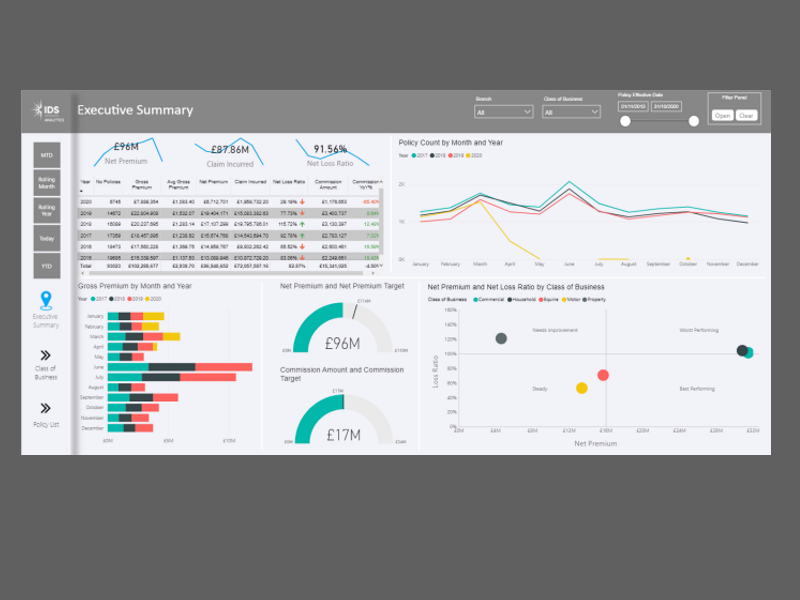Click the 2020 row red down arrow
Image resolution: width=800 pixels, height=600 pixels.
[303, 201]
